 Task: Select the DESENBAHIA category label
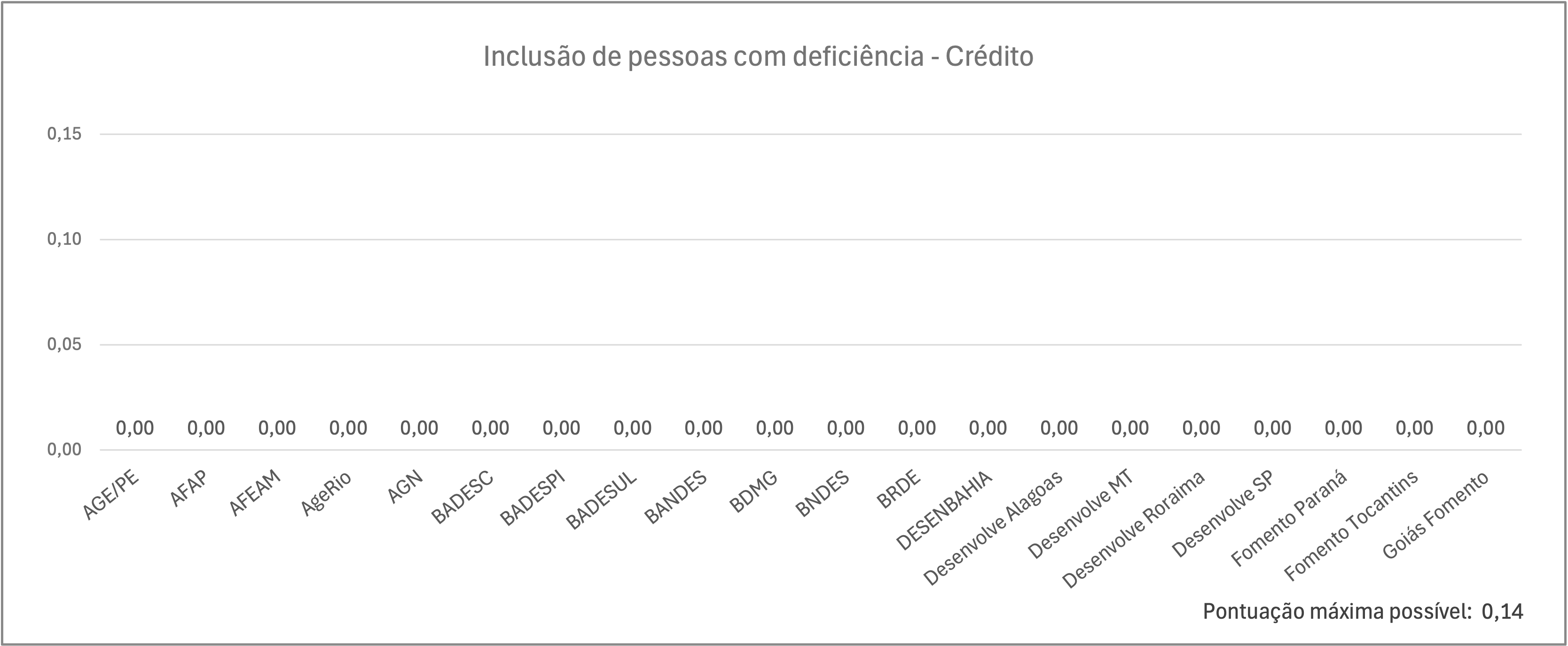click(945, 510)
